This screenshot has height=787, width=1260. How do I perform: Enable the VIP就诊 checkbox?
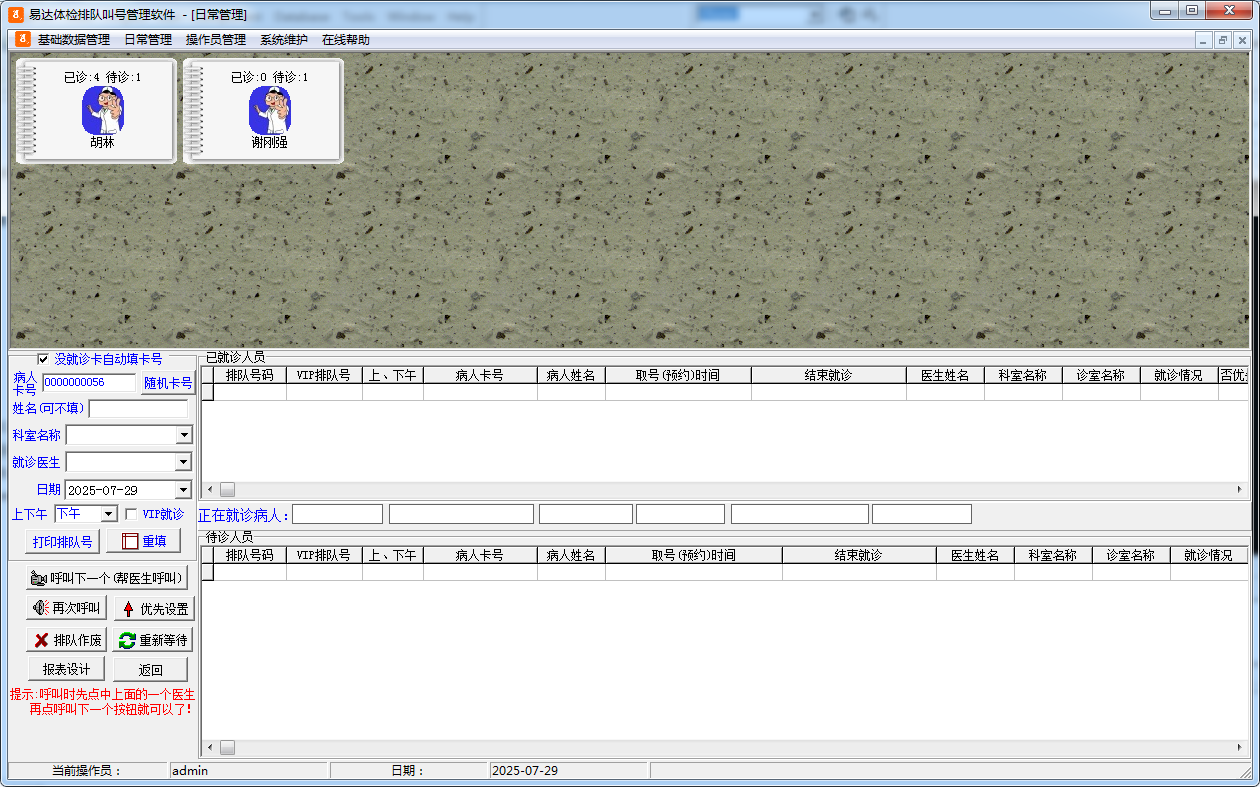130,514
